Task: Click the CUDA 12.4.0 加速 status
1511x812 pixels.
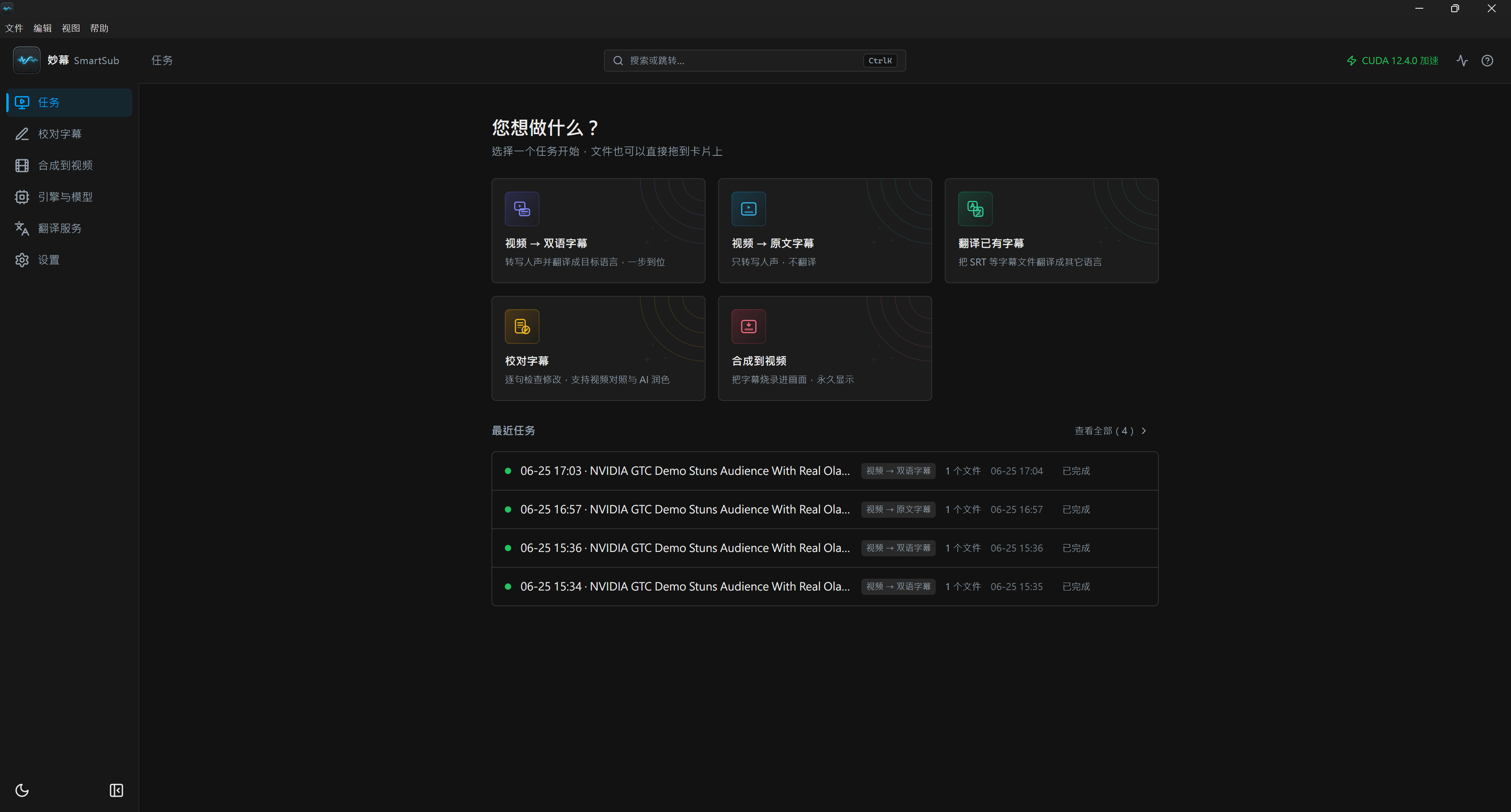Action: click(1393, 60)
